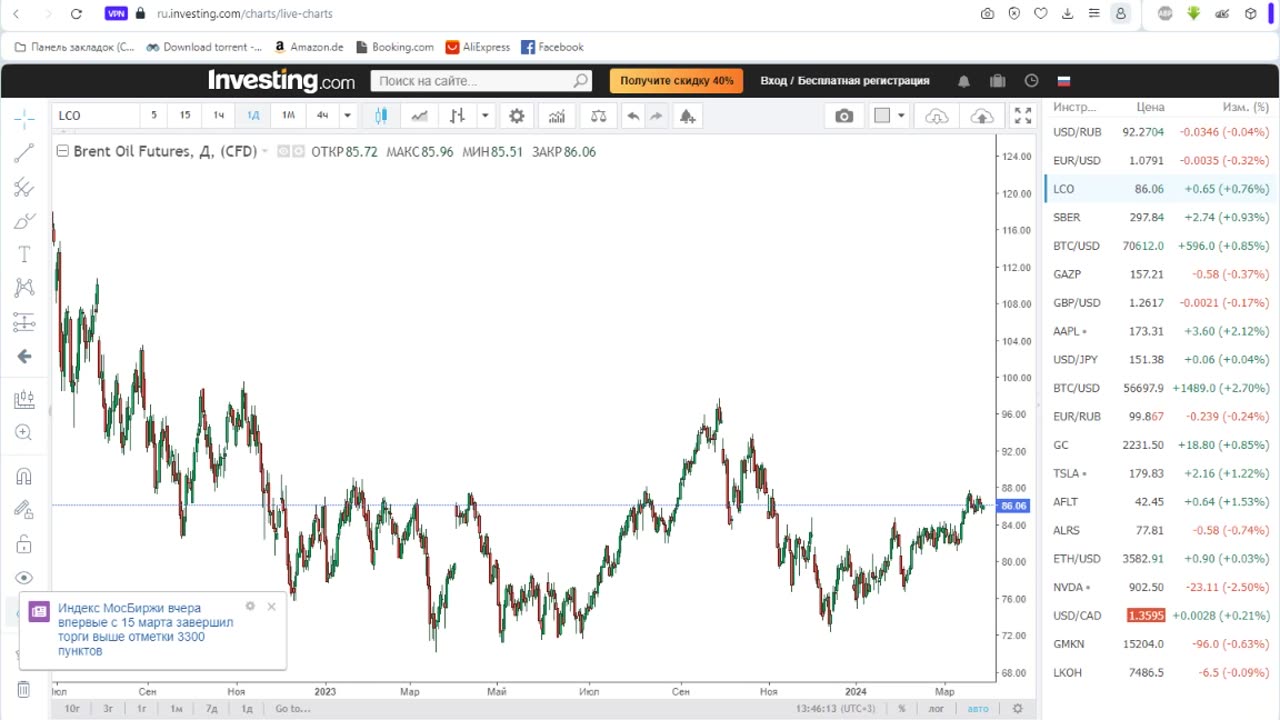Select the 15 minute interval
Image resolution: width=1280 pixels, height=720 pixels.
tap(185, 115)
